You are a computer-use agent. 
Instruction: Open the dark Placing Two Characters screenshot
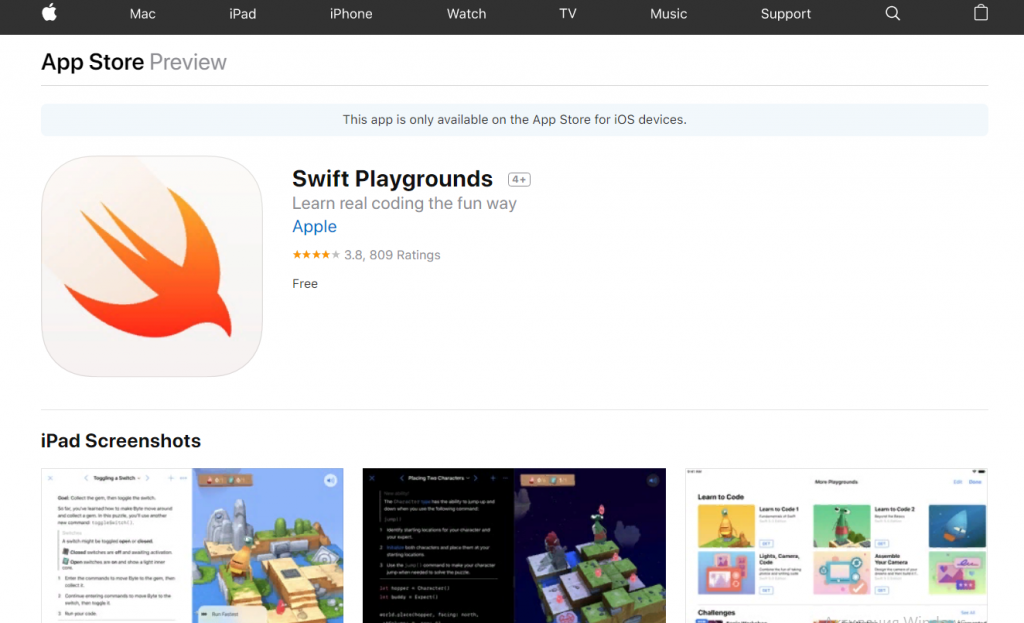click(x=514, y=545)
